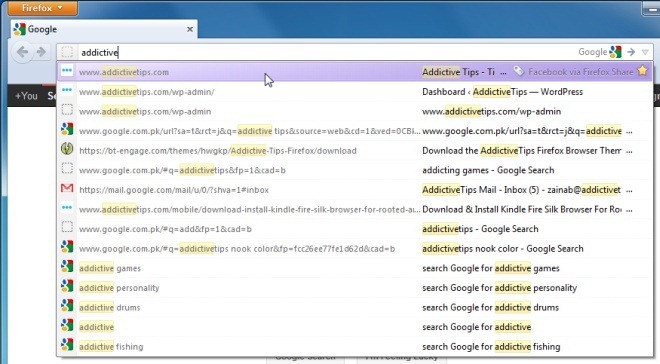Click 'search Google for addictive' title text
Viewport: 660px width, 364px height.
[x=476, y=327]
